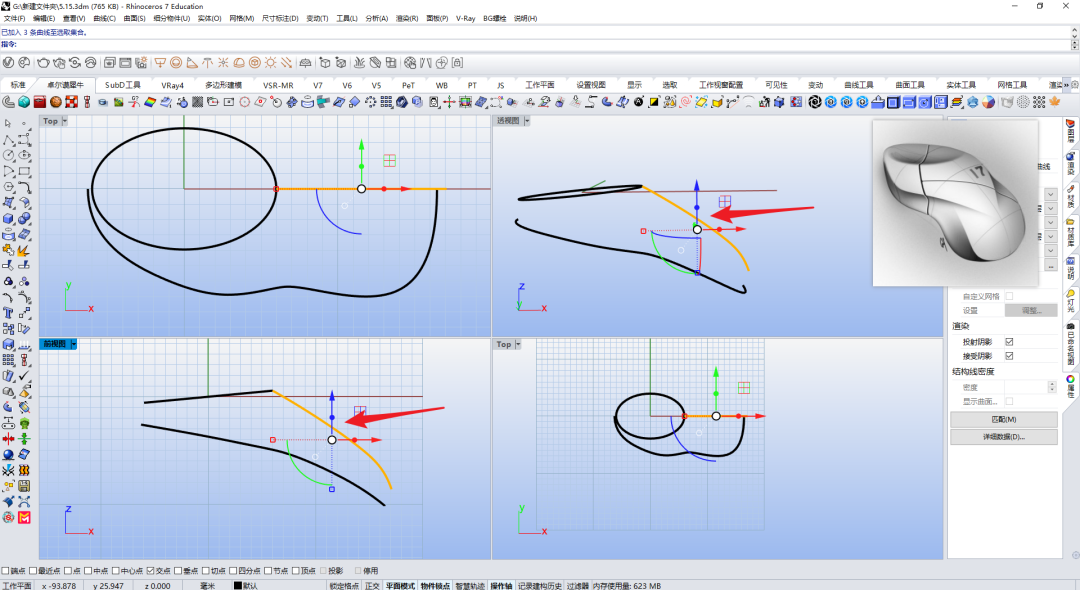Screen dimensions: 1080x590
Task: Open Top viewport title dropdown arrow upper-left
Action: 65,121
